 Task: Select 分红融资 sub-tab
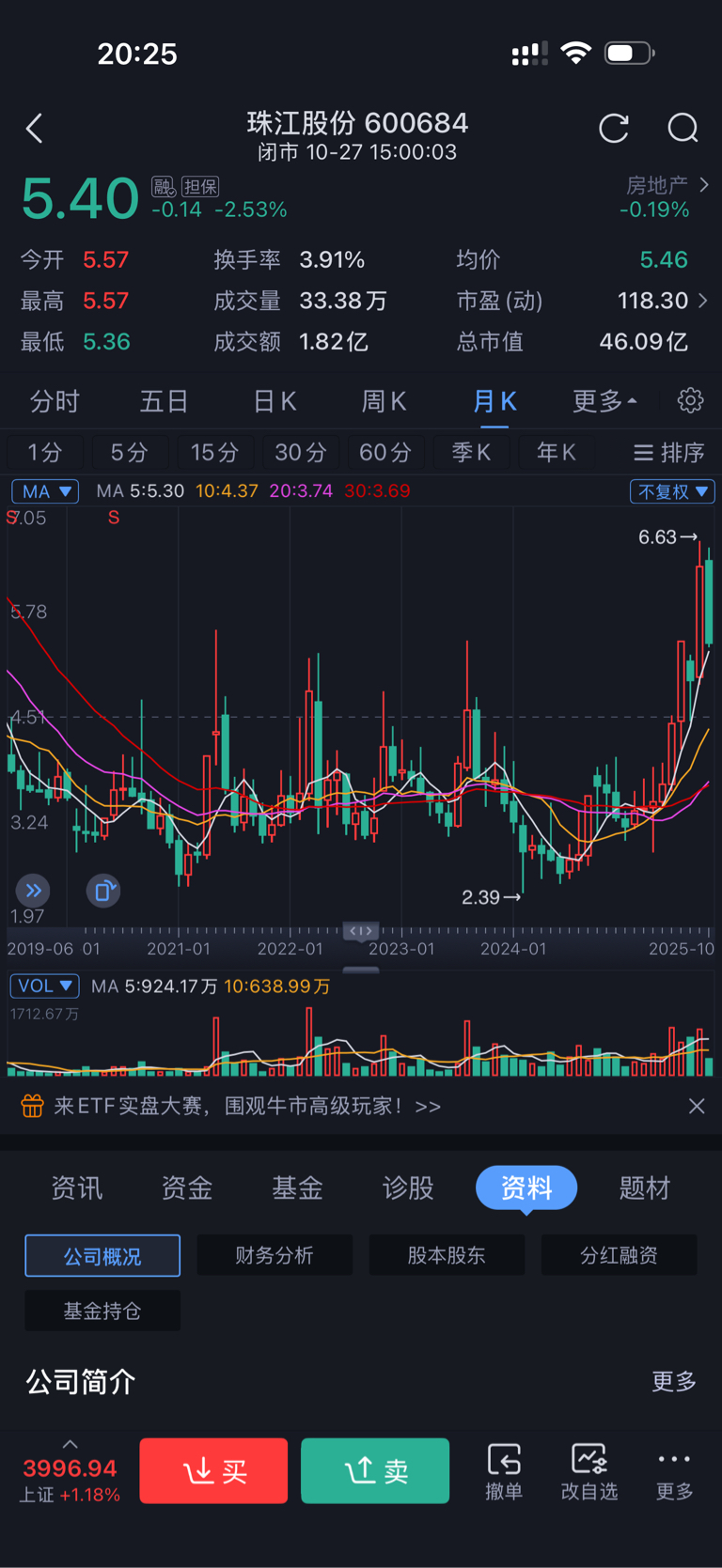pyautogui.click(x=619, y=1256)
